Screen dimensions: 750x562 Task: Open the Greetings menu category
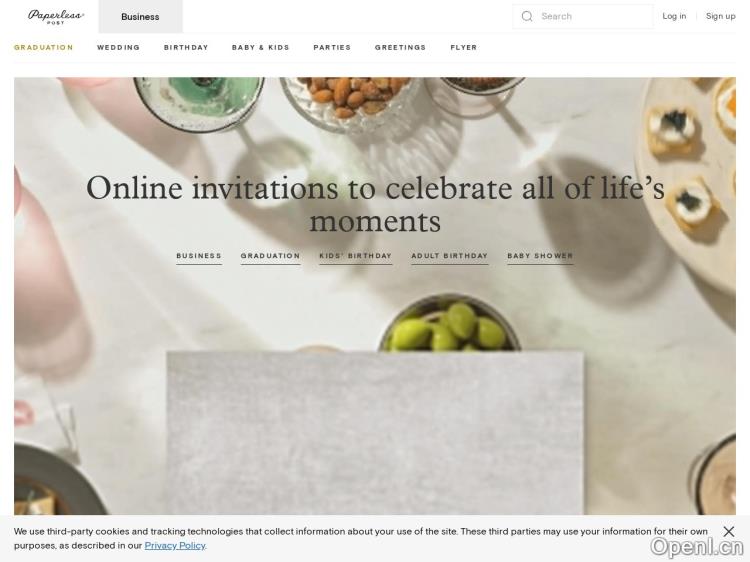click(400, 47)
